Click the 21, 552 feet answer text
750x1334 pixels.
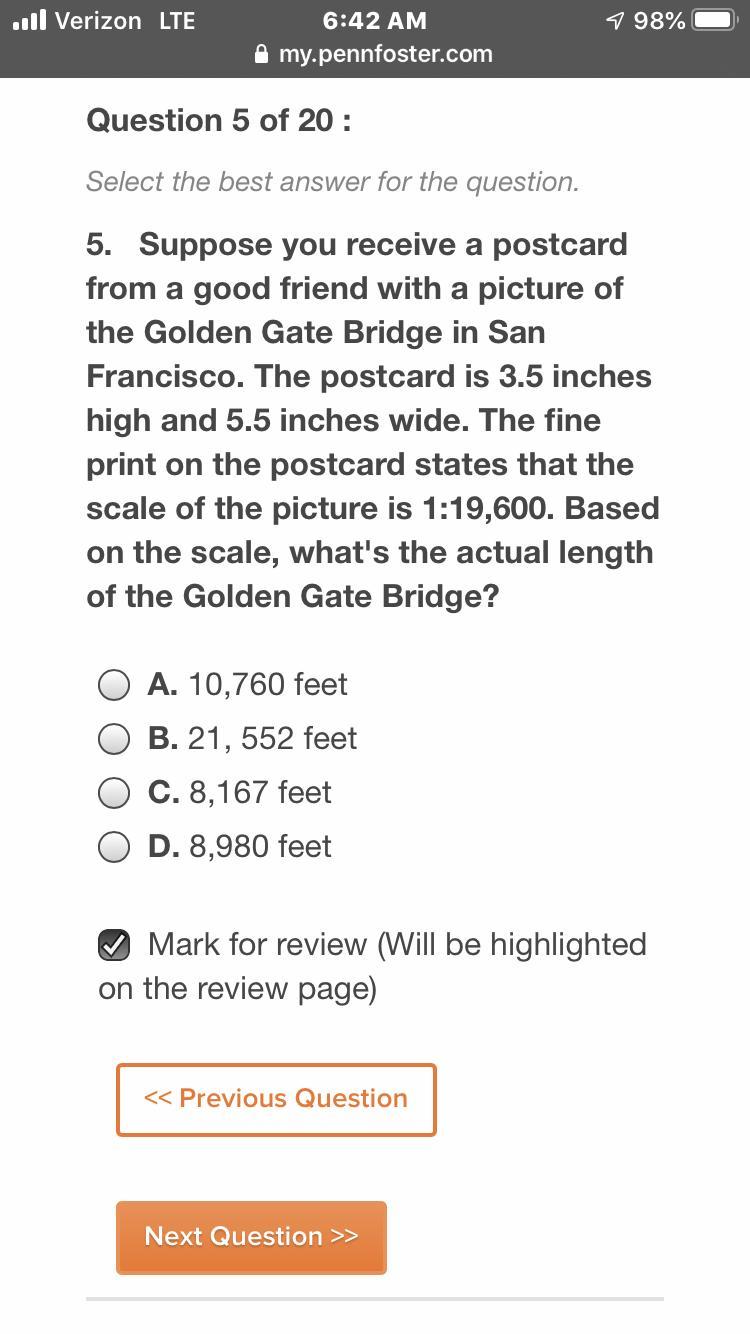(x=272, y=739)
